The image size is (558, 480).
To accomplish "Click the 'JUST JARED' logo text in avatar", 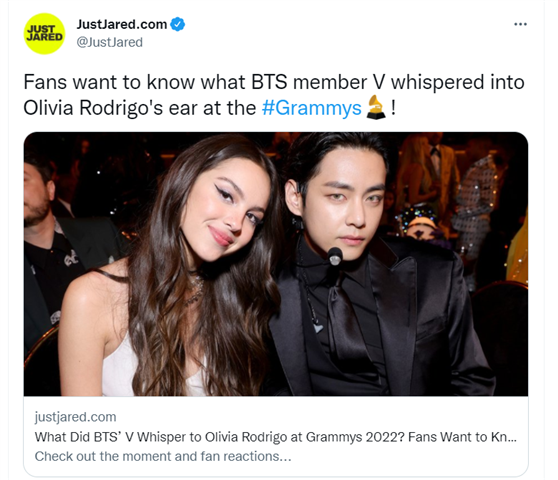I will pyautogui.click(x=44, y=33).
